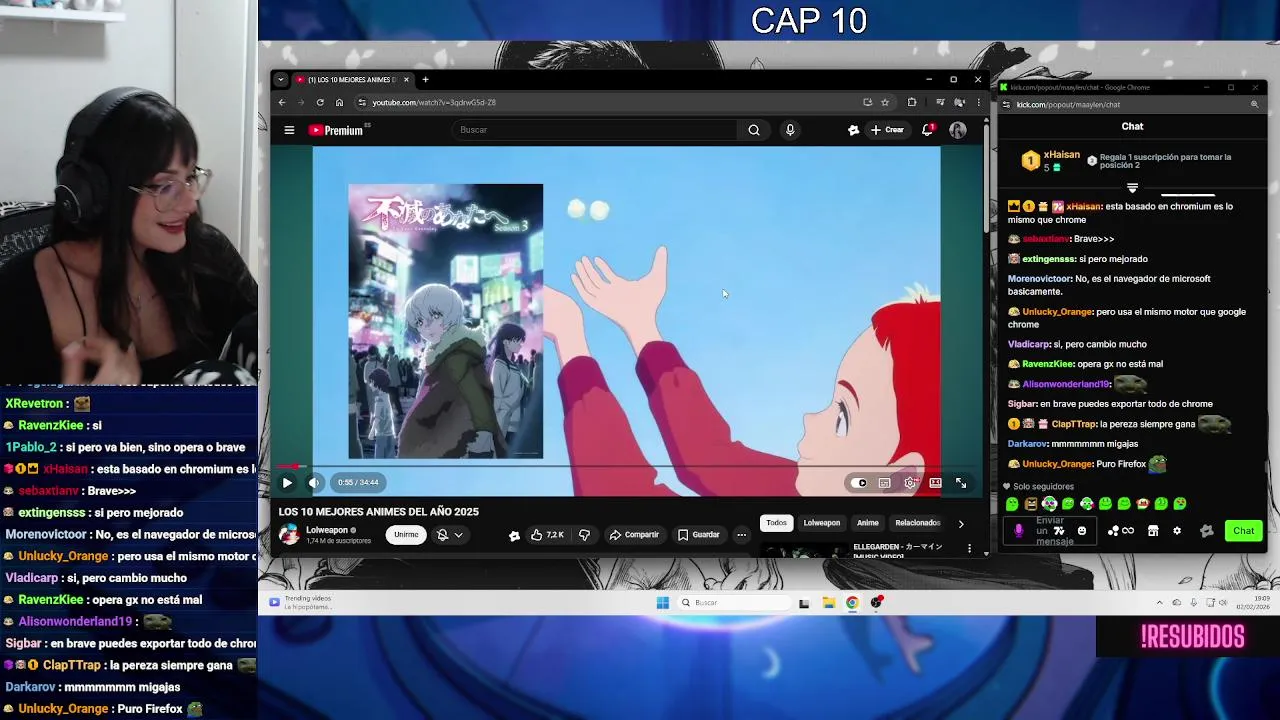Focus the Enviar un mensaje field
Screen dimensions: 1280x720
(x=1050, y=531)
